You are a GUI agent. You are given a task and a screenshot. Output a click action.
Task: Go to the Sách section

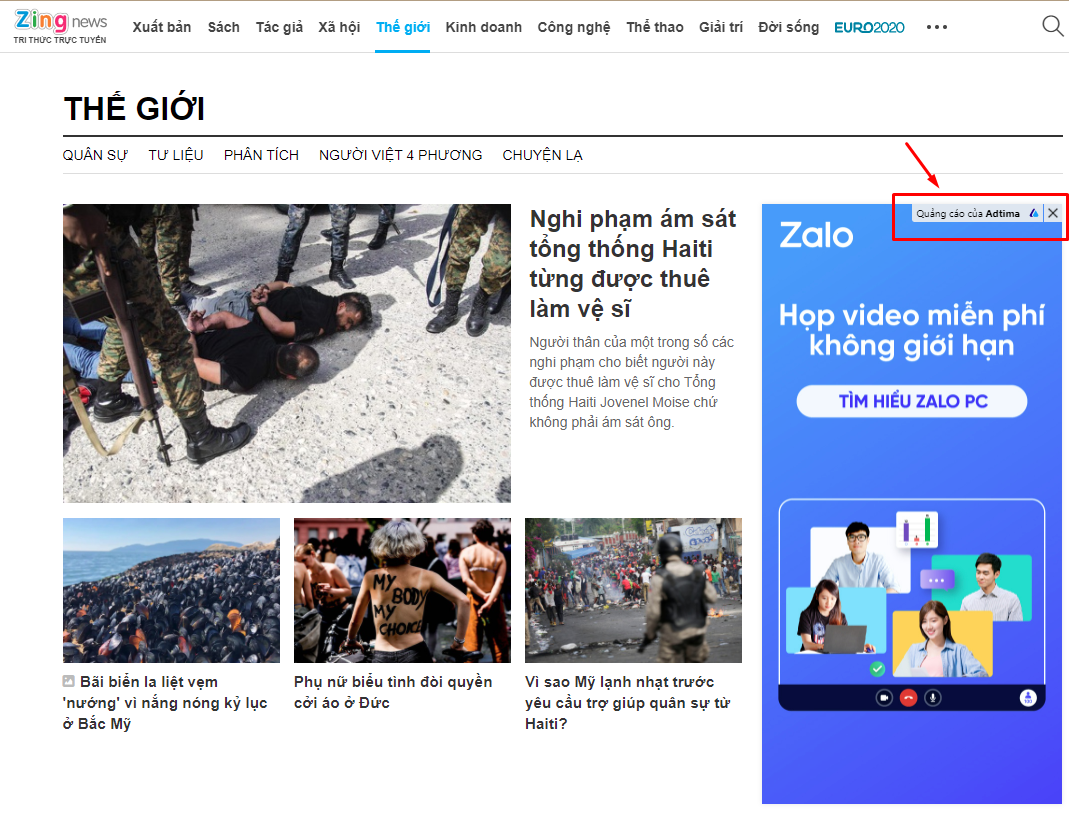pos(224,27)
